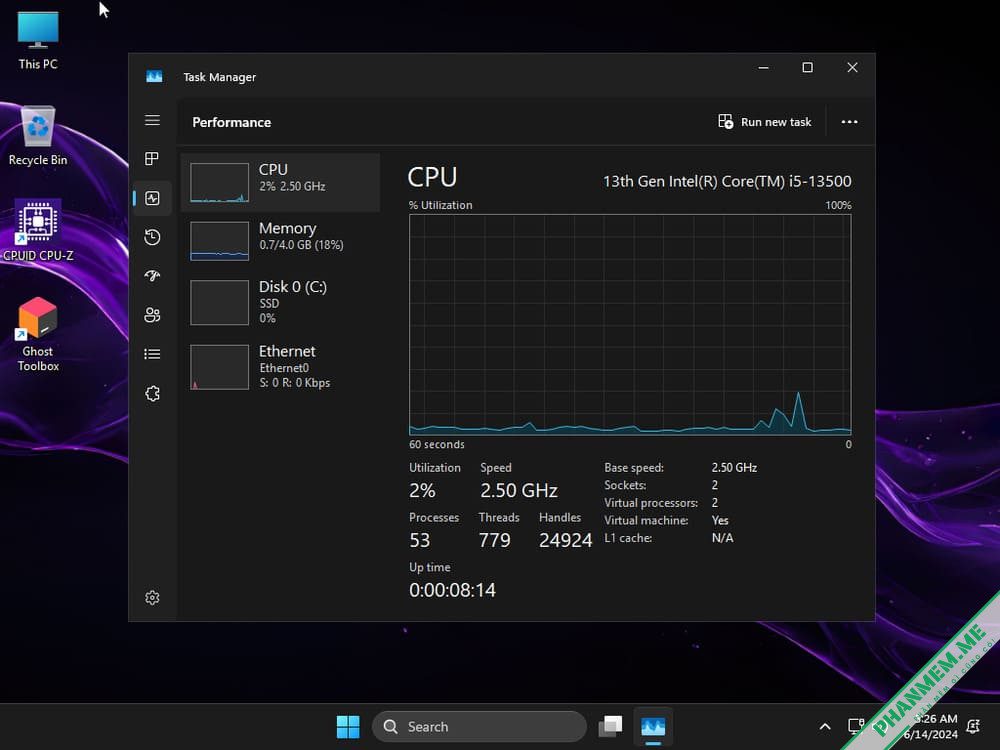
Task: Open the Services page puzzle icon
Action: coord(152,393)
